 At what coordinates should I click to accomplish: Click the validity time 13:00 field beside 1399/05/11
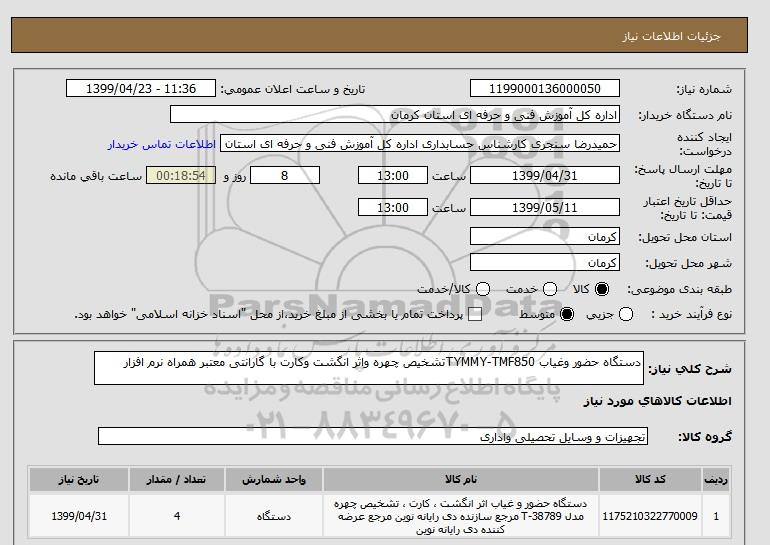pos(393,207)
